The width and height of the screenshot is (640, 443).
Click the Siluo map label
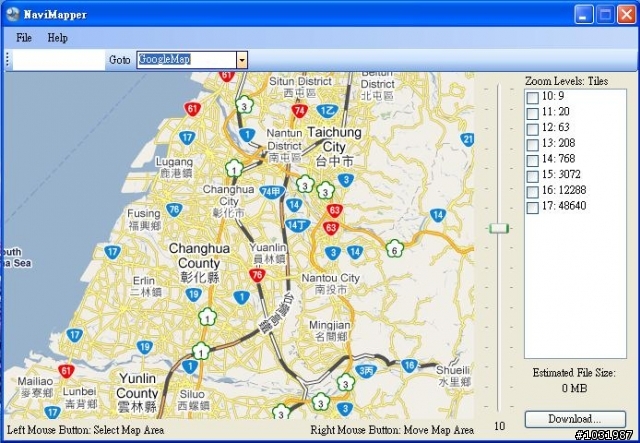(x=193, y=400)
